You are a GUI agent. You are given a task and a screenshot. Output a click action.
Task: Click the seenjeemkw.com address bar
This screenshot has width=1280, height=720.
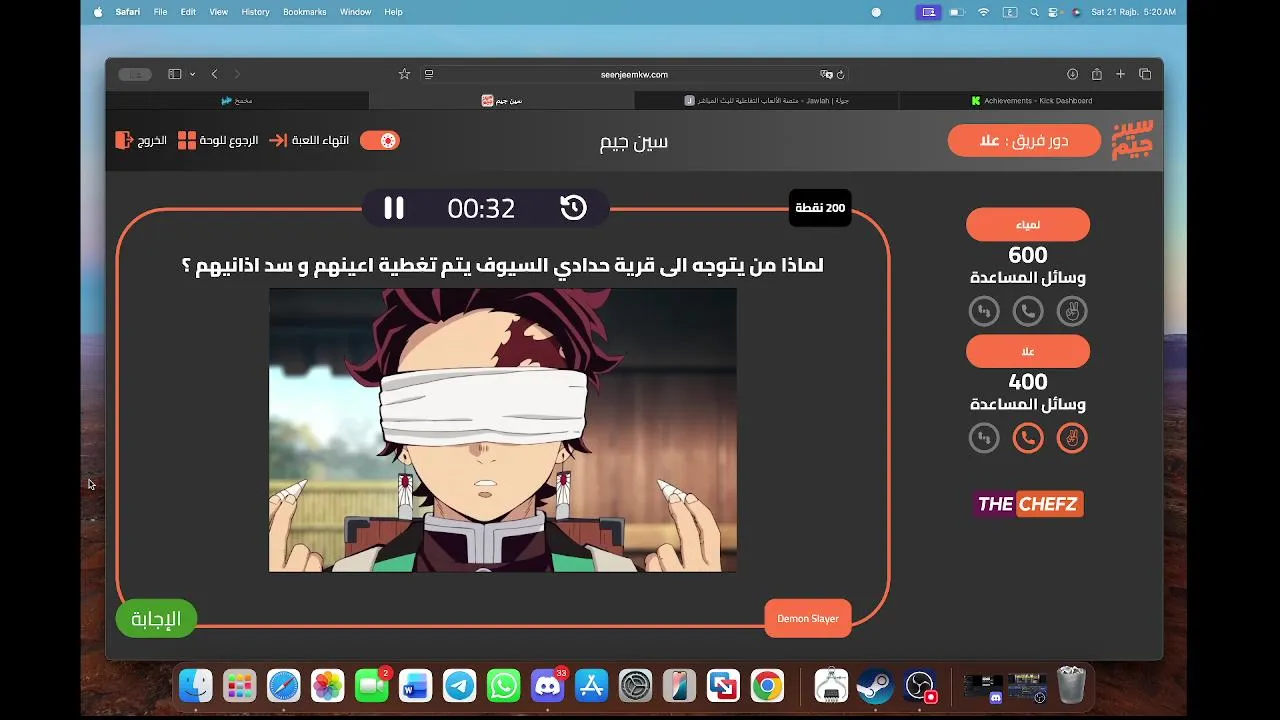coord(634,74)
